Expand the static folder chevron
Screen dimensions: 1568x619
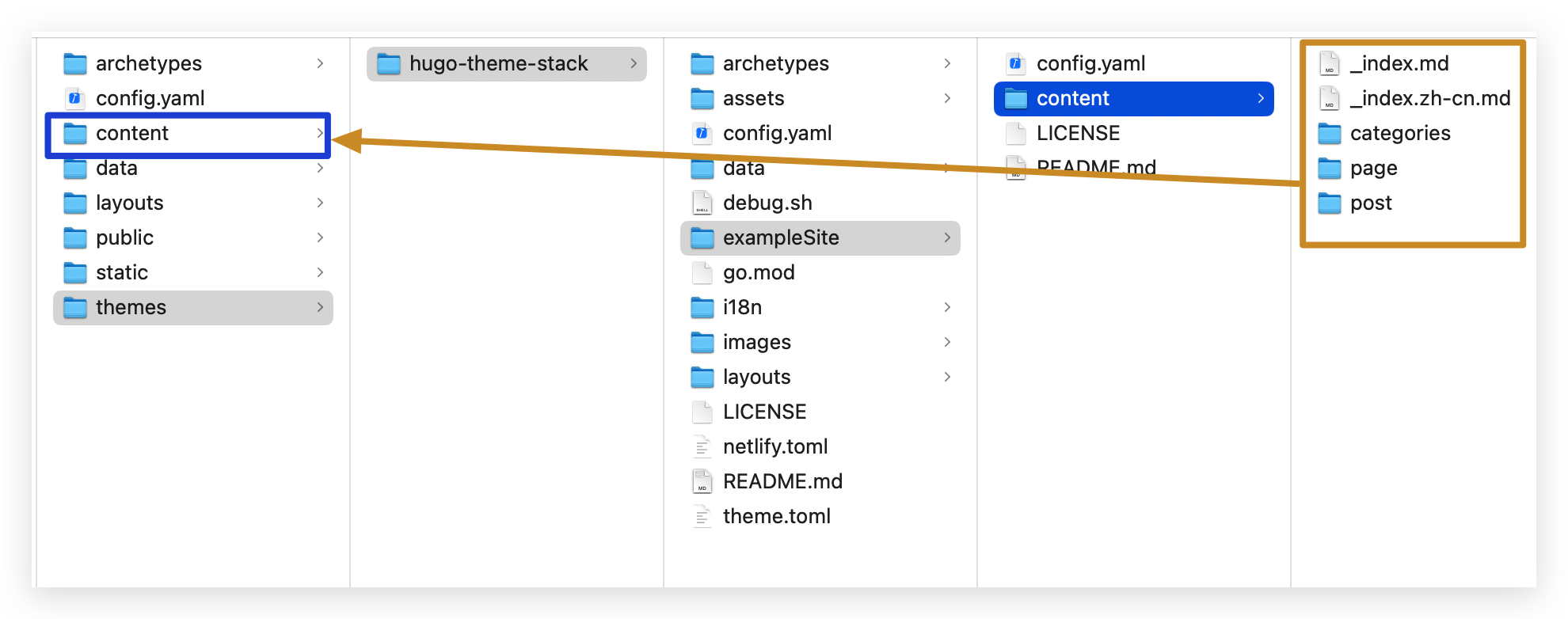[x=320, y=272]
